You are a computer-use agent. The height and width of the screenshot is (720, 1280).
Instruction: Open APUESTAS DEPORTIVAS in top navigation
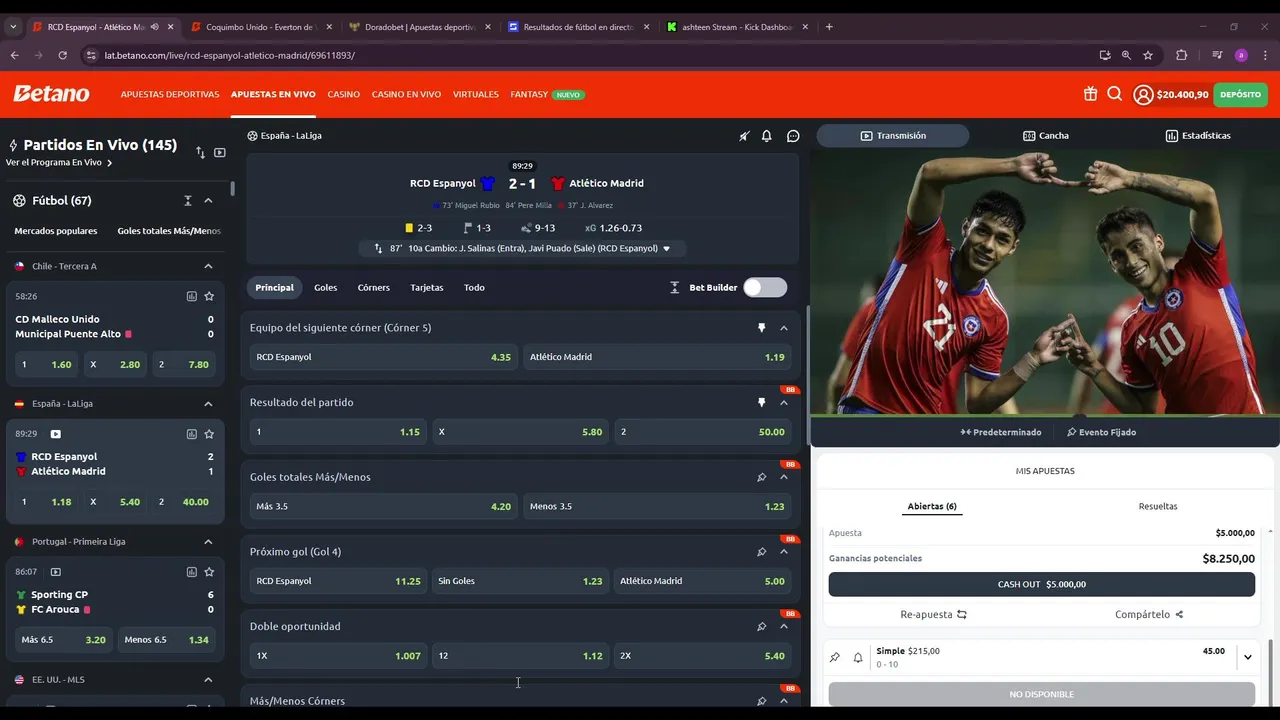tap(170, 95)
